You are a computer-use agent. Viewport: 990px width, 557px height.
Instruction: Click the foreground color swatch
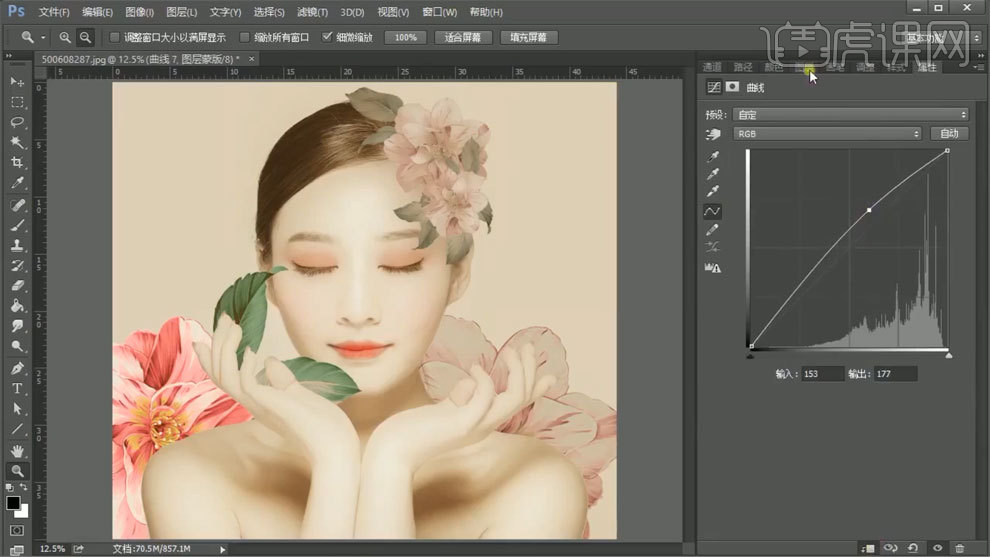[x=14, y=502]
